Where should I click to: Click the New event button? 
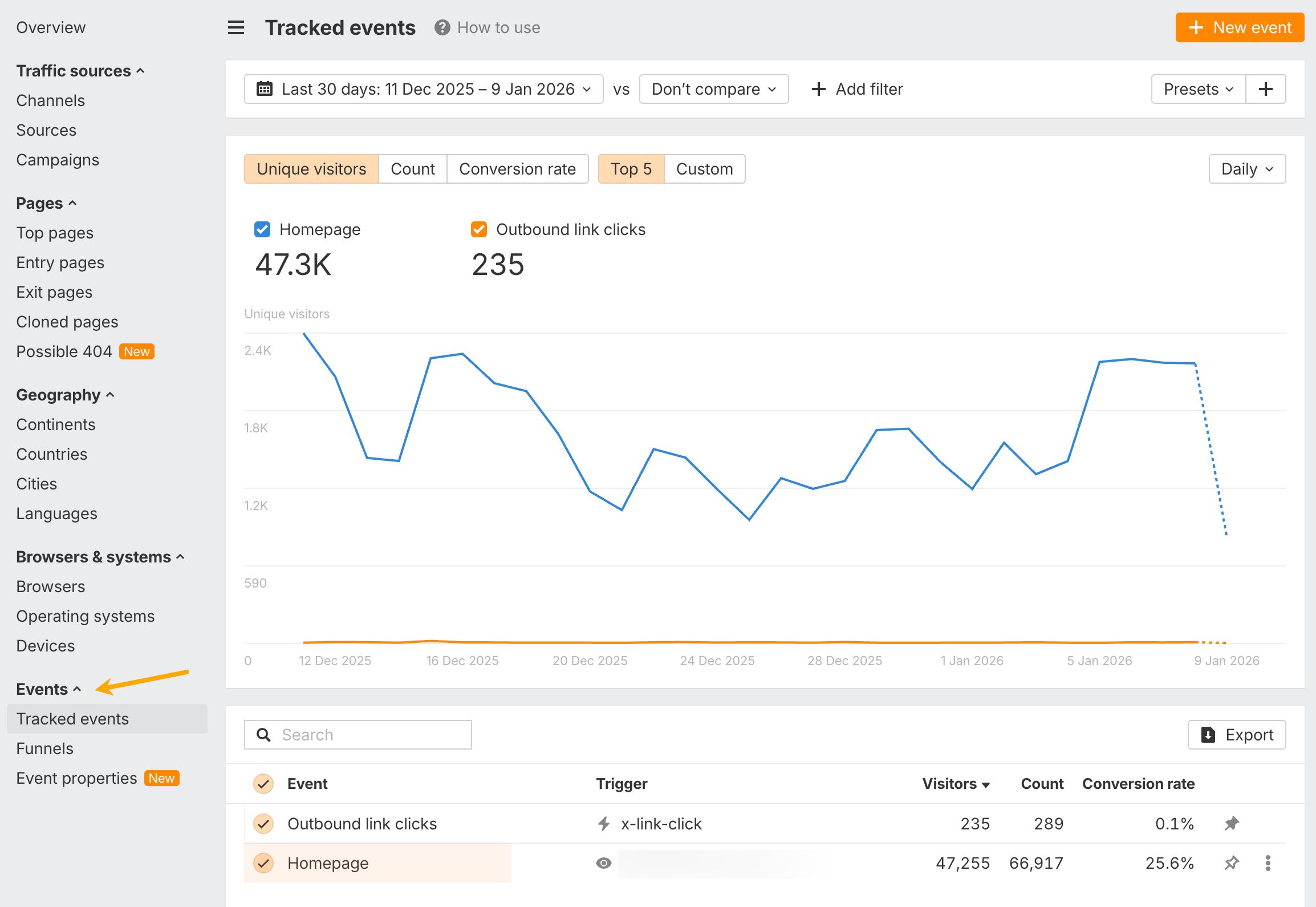1239,27
